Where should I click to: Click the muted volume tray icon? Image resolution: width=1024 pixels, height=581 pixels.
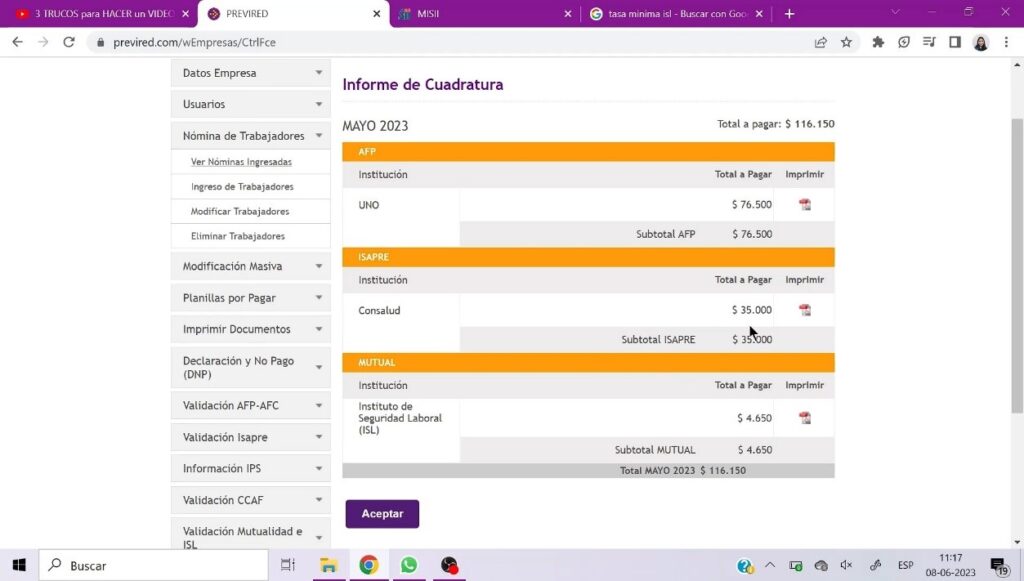(x=847, y=565)
